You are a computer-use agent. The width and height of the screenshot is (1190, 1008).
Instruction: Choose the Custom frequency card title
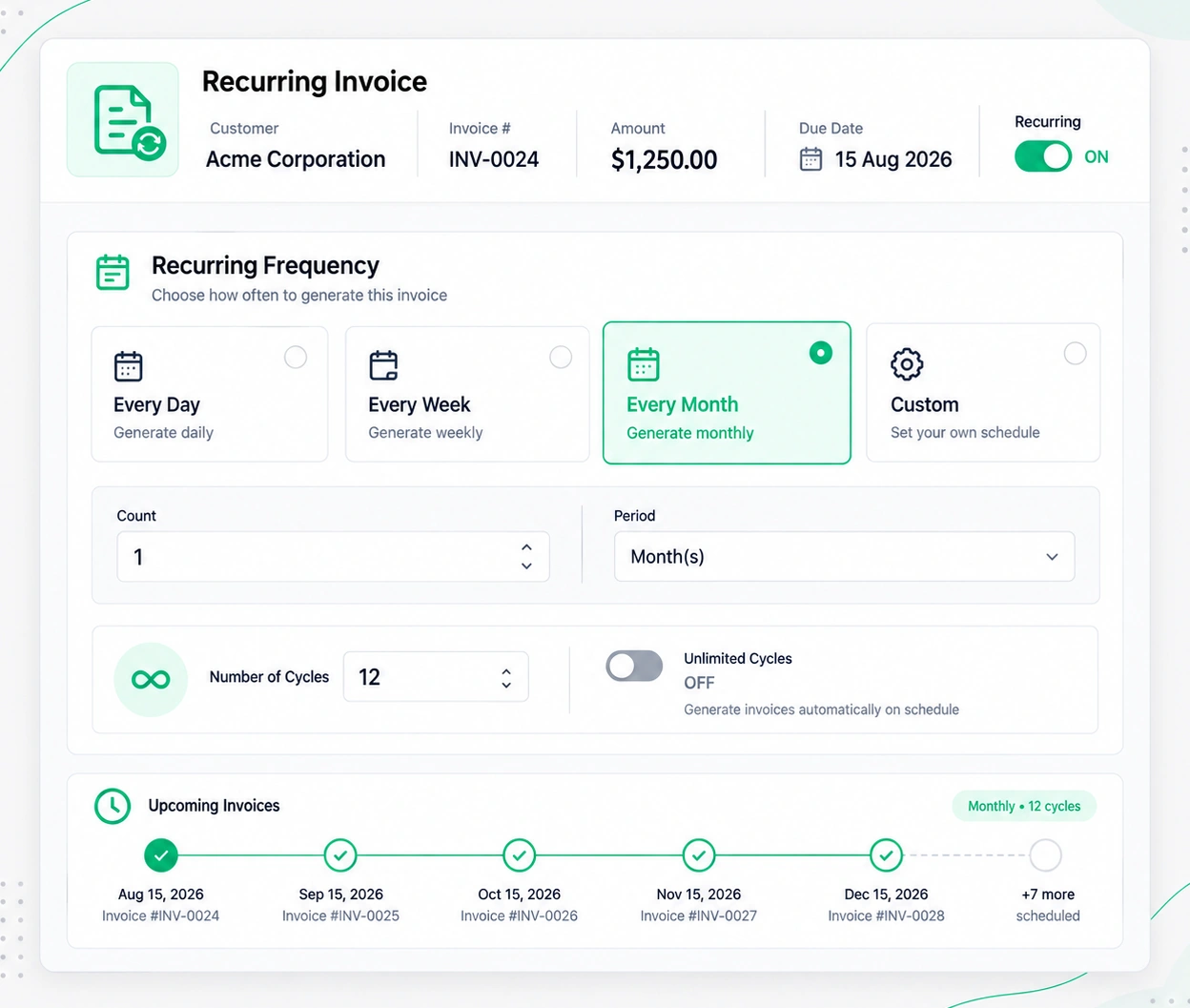pos(925,404)
